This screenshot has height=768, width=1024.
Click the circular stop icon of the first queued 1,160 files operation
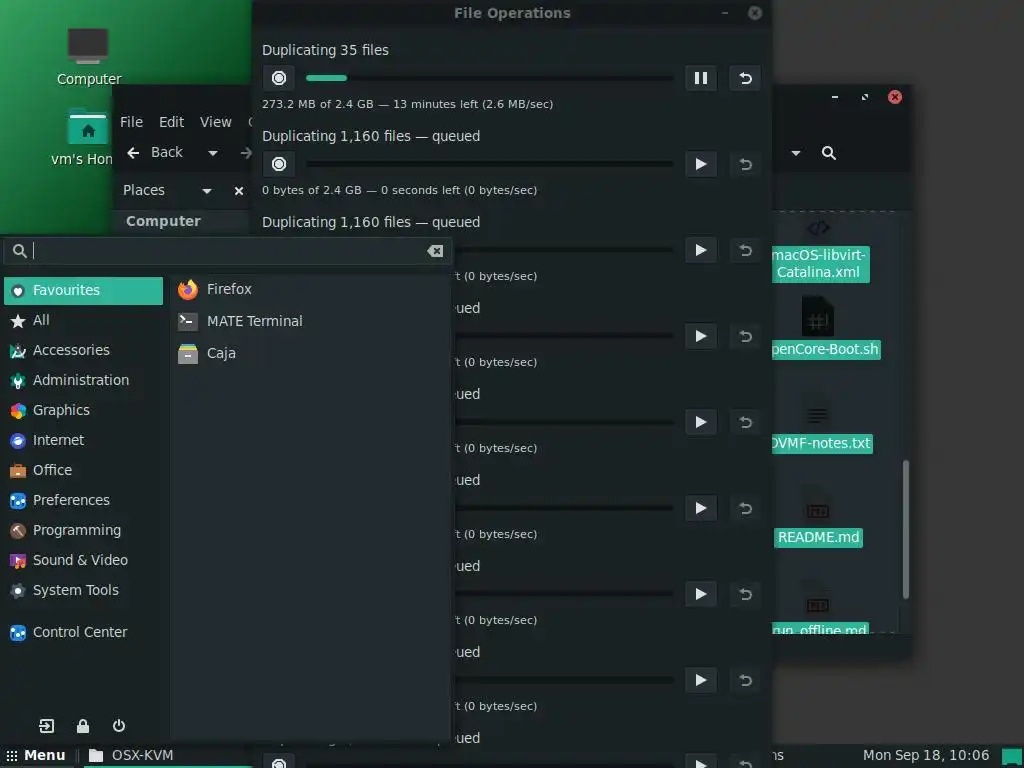(279, 165)
